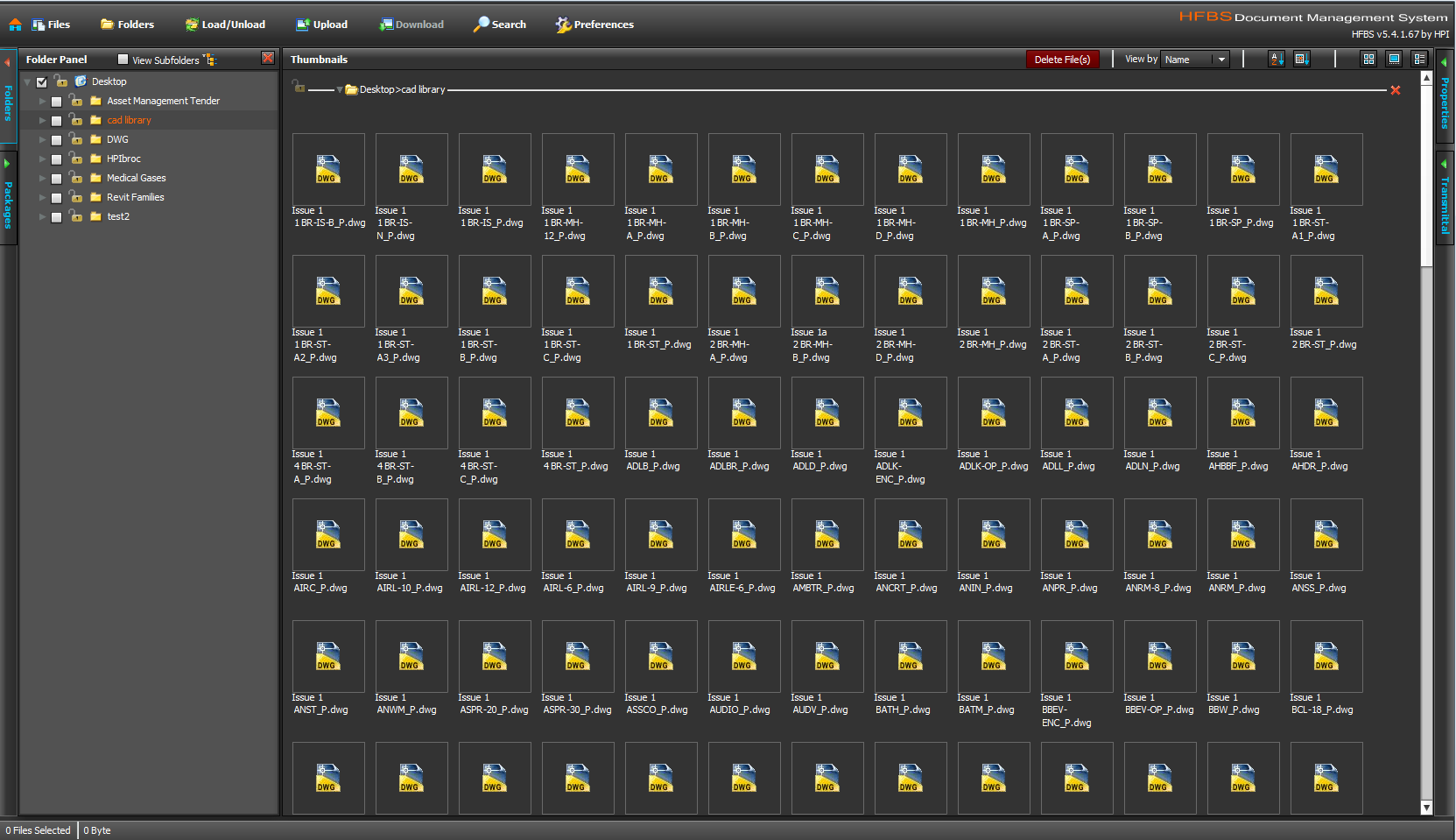Switch to details list view
This screenshot has width=1456, height=840.
(x=1420, y=59)
